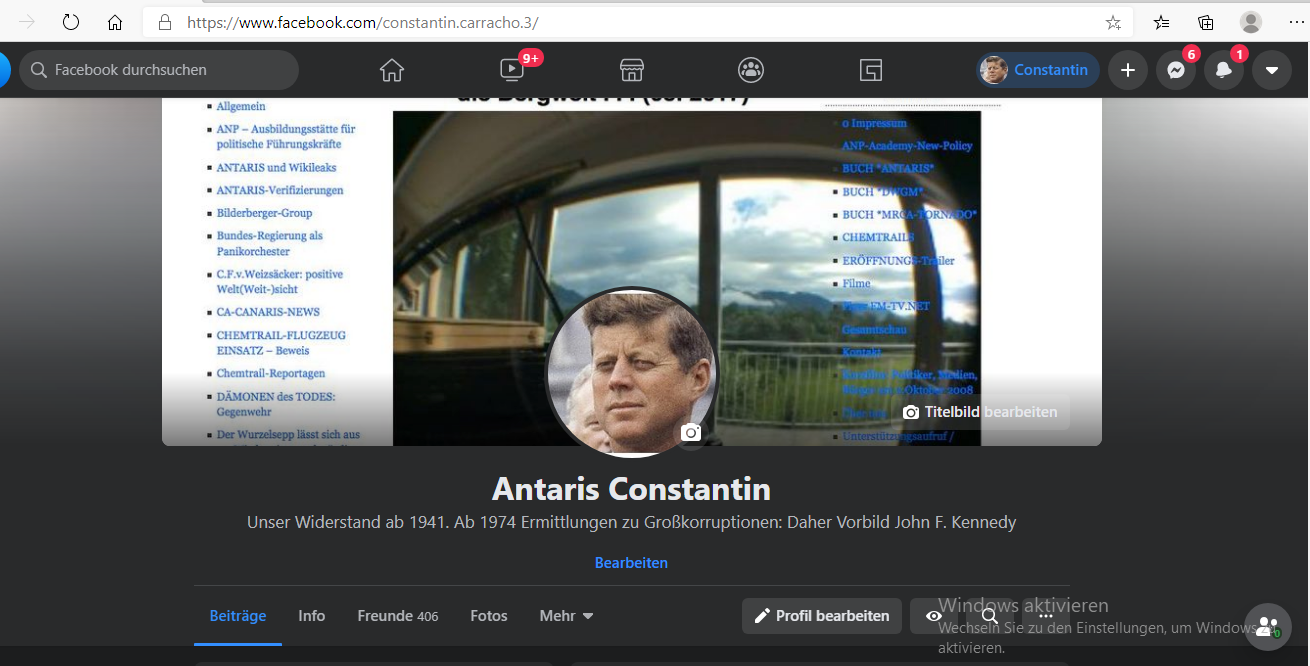Click the browser refresh button

point(70,22)
